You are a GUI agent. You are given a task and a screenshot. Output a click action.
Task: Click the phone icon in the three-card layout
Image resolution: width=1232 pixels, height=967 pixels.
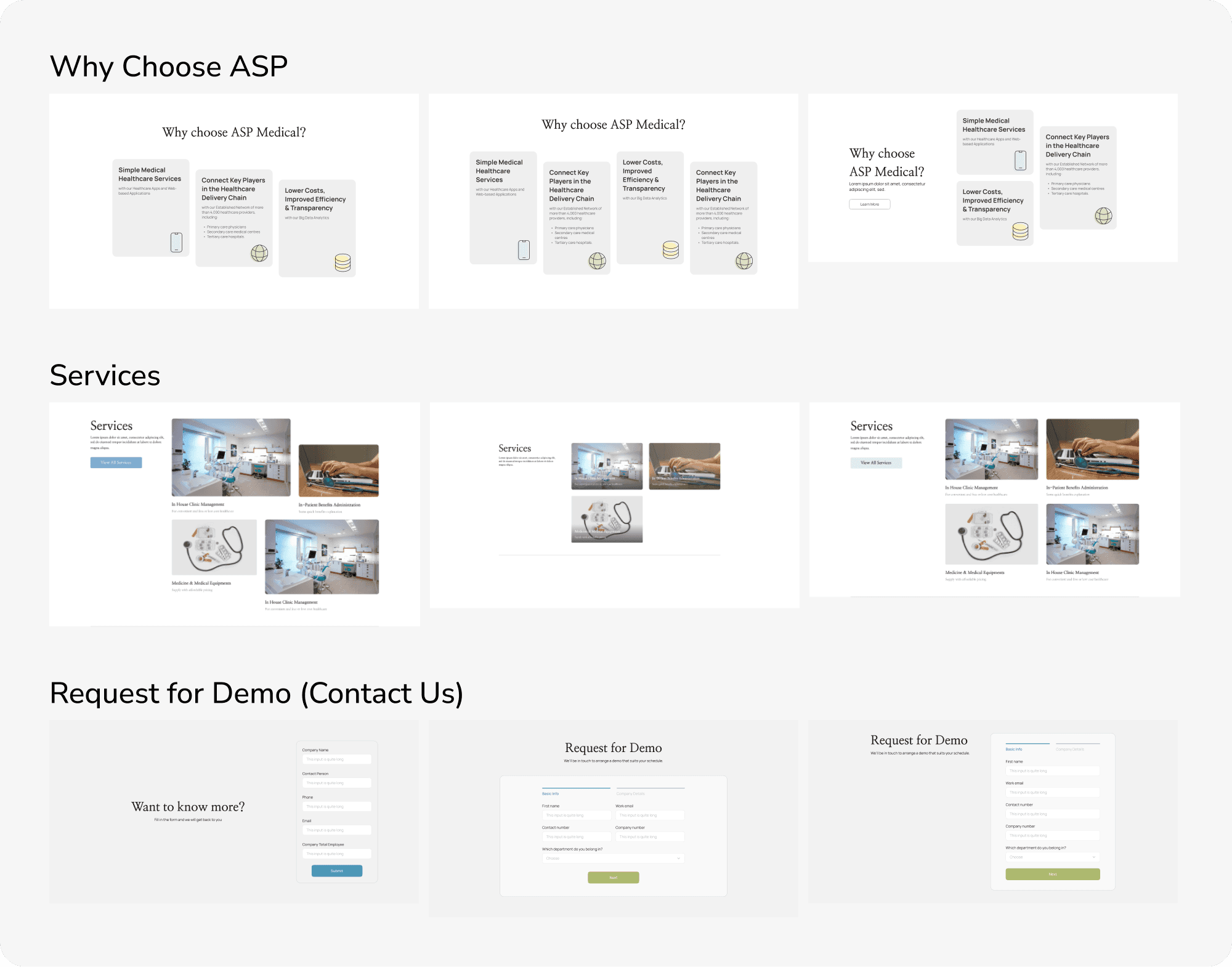point(176,242)
